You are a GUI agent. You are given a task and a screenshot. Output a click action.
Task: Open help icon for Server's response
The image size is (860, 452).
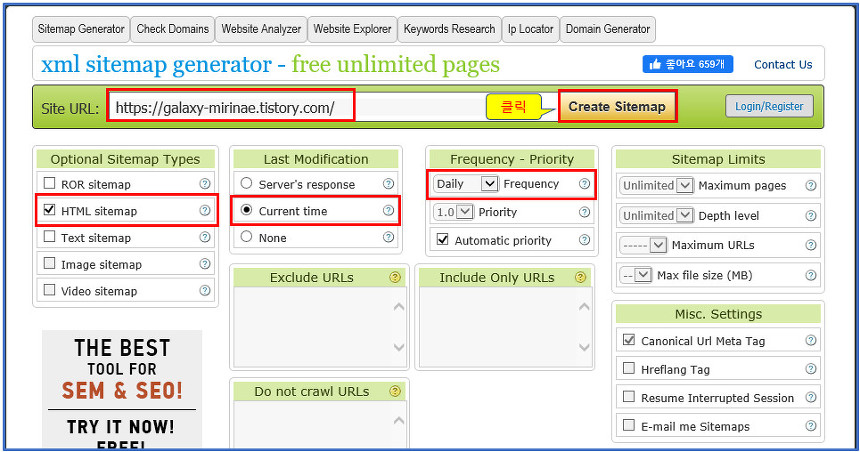click(388, 184)
